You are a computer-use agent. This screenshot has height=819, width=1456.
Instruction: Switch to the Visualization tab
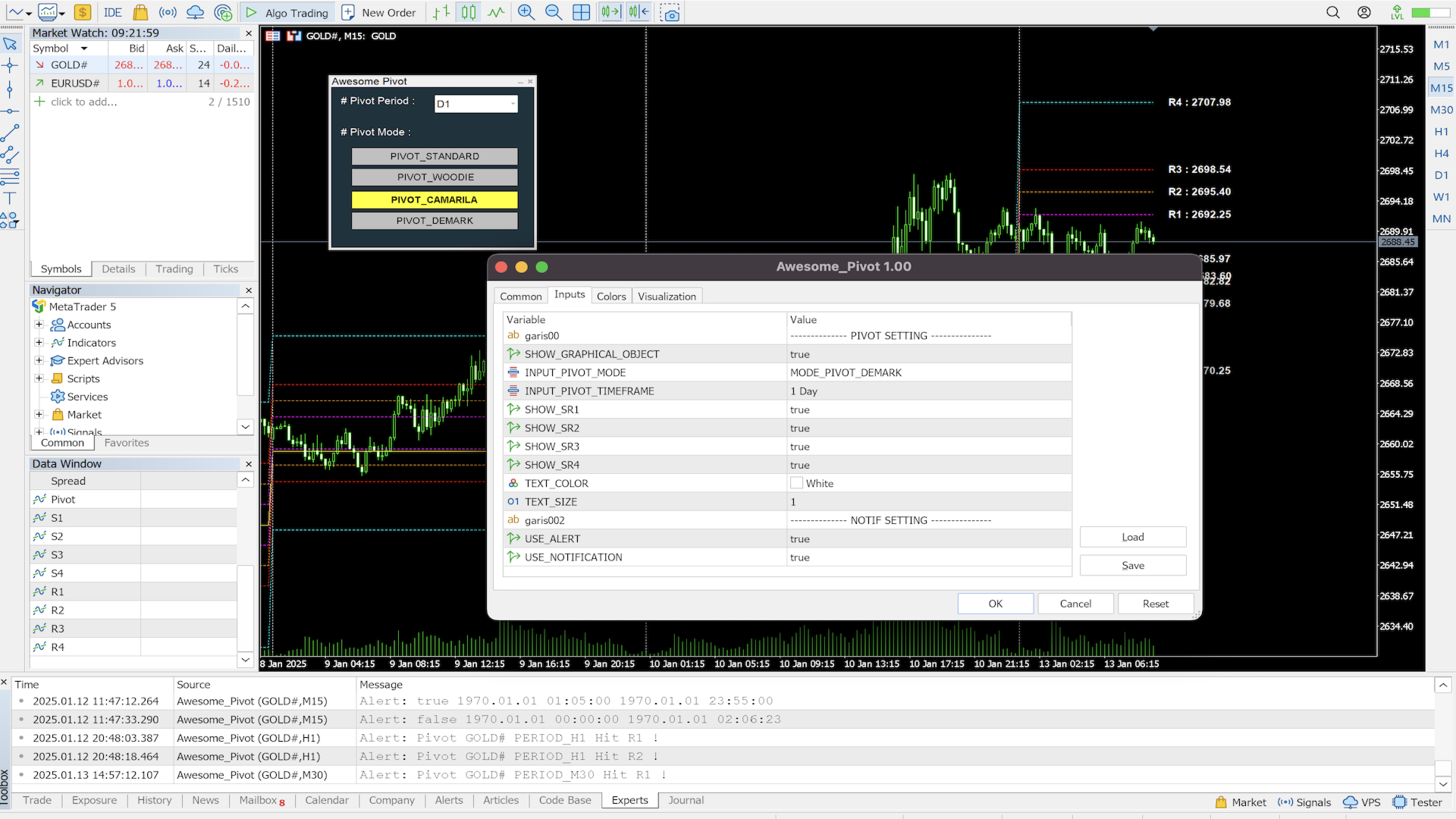[x=667, y=297]
